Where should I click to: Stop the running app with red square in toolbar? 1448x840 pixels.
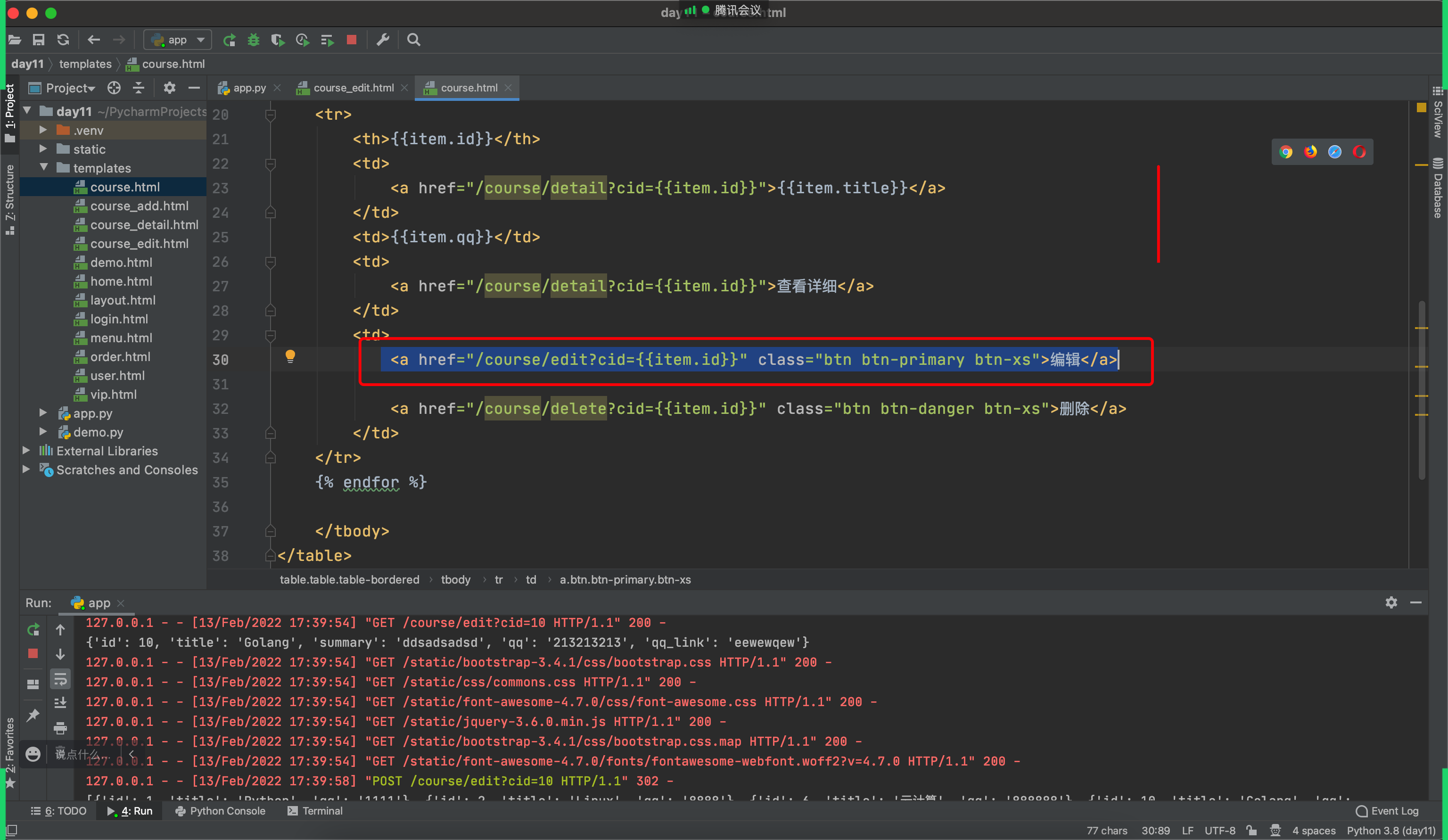[x=352, y=40]
